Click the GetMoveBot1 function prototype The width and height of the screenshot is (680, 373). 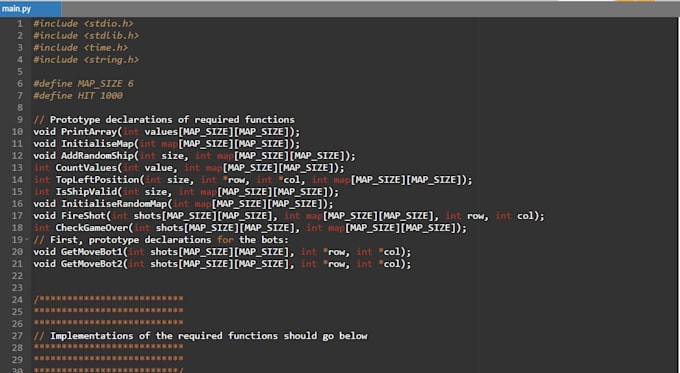click(222, 252)
